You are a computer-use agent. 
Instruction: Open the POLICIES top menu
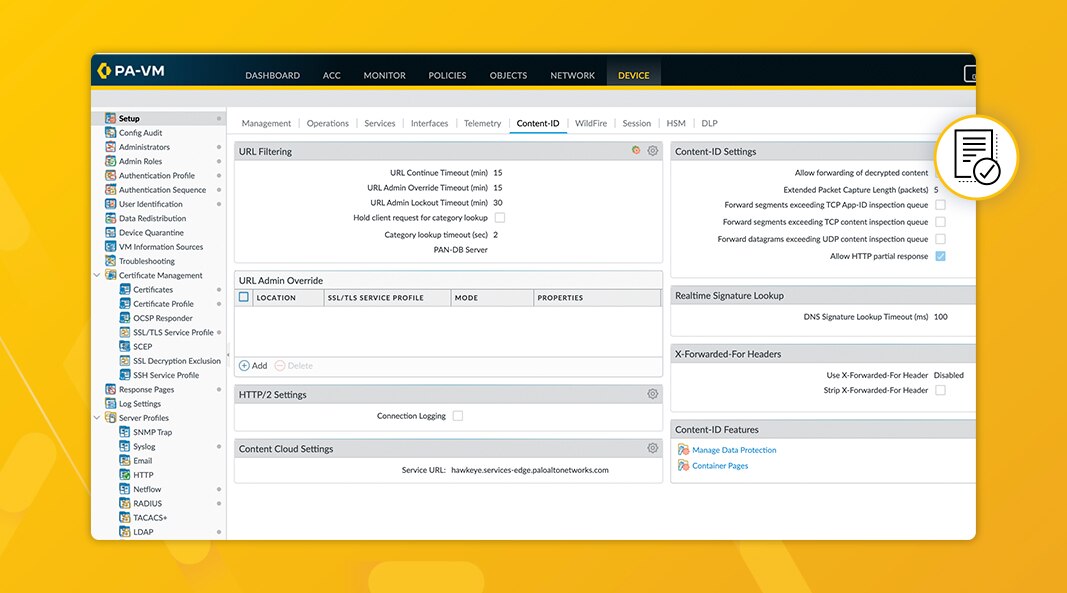(x=447, y=75)
